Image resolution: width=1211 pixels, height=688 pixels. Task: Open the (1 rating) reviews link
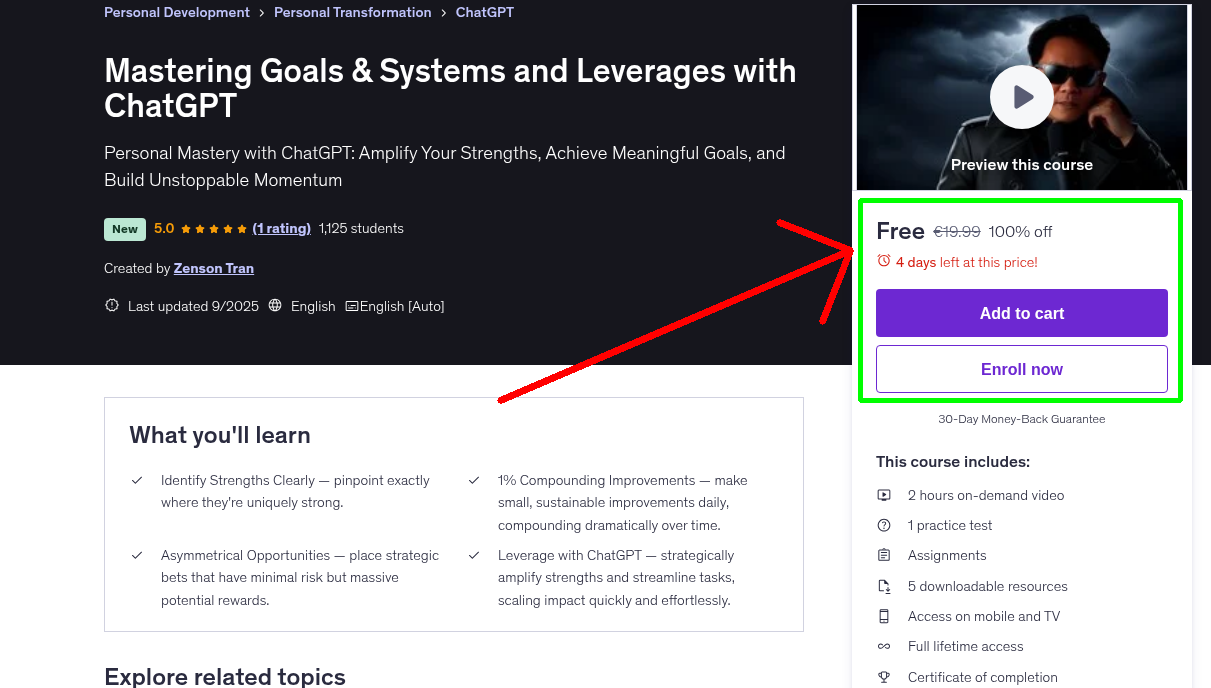coord(282,228)
